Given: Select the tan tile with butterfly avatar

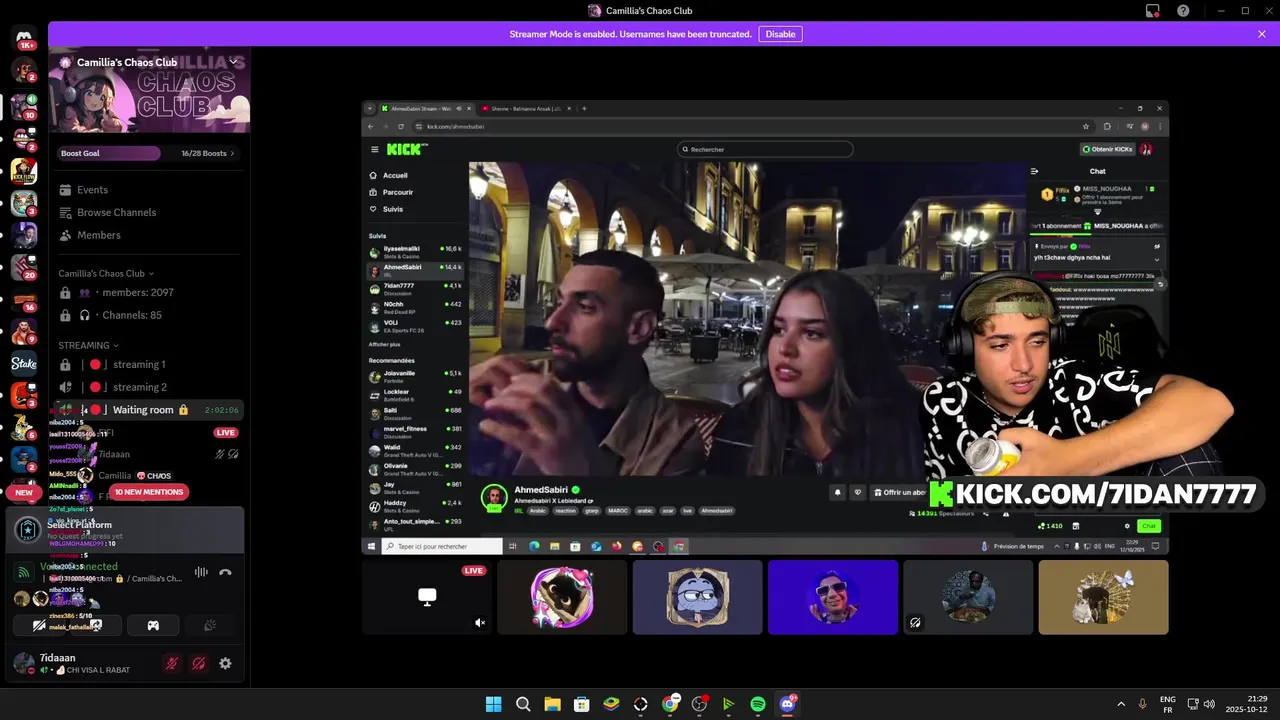Looking at the screenshot, I should point(1103,597).
